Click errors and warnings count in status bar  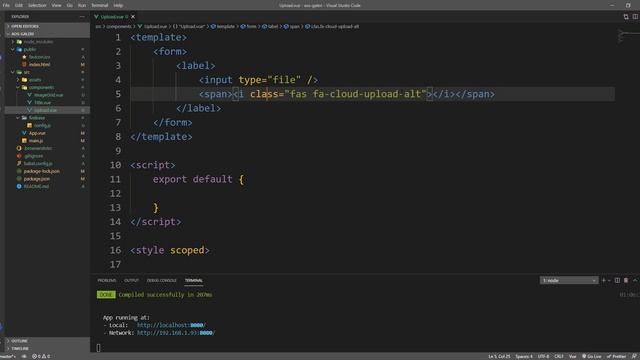41,356
